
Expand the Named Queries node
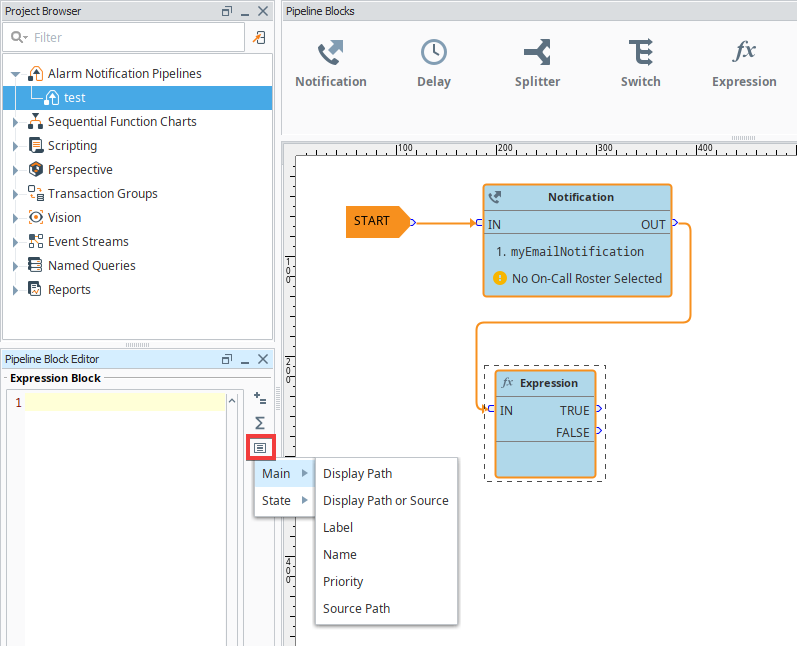pyautogui.click(x=15, y=266)
